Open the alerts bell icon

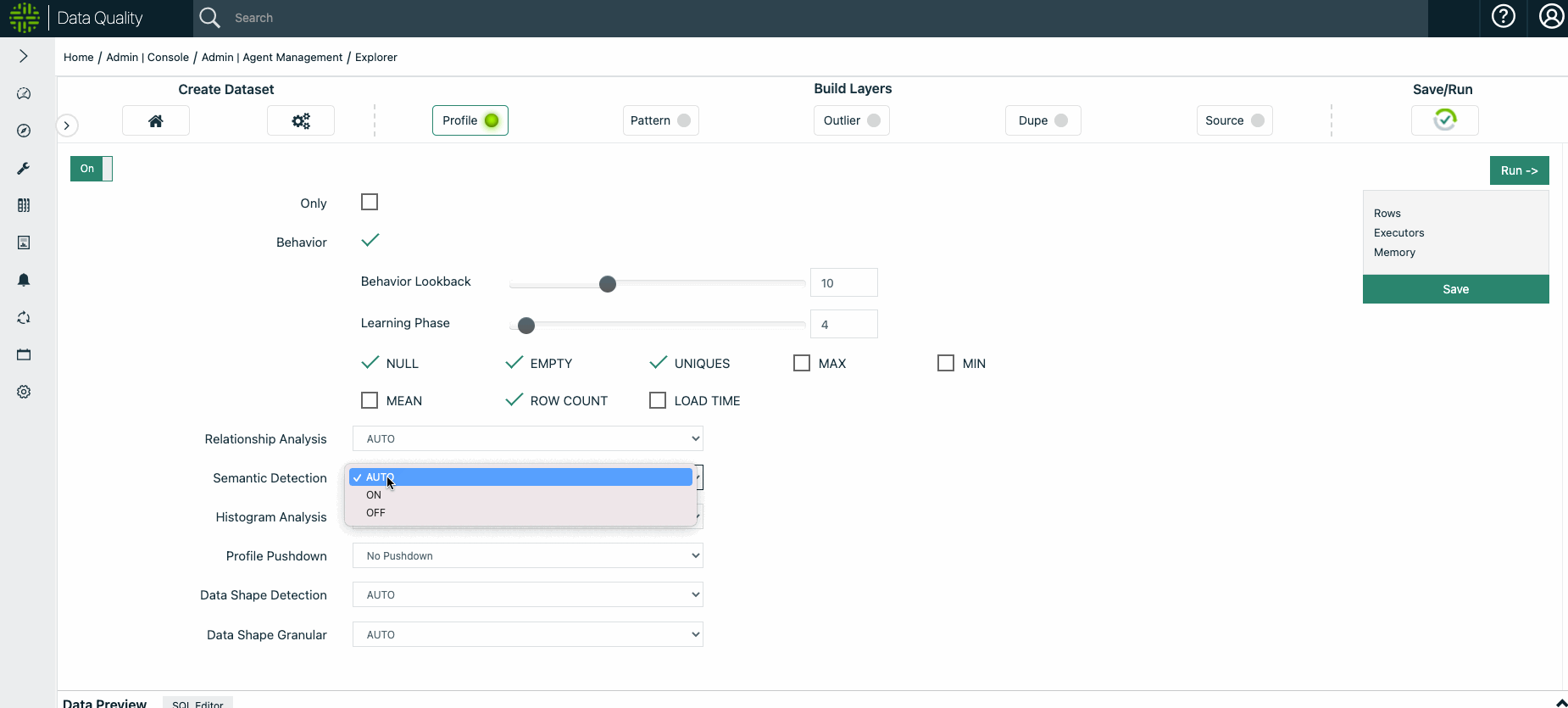(24, 280)
